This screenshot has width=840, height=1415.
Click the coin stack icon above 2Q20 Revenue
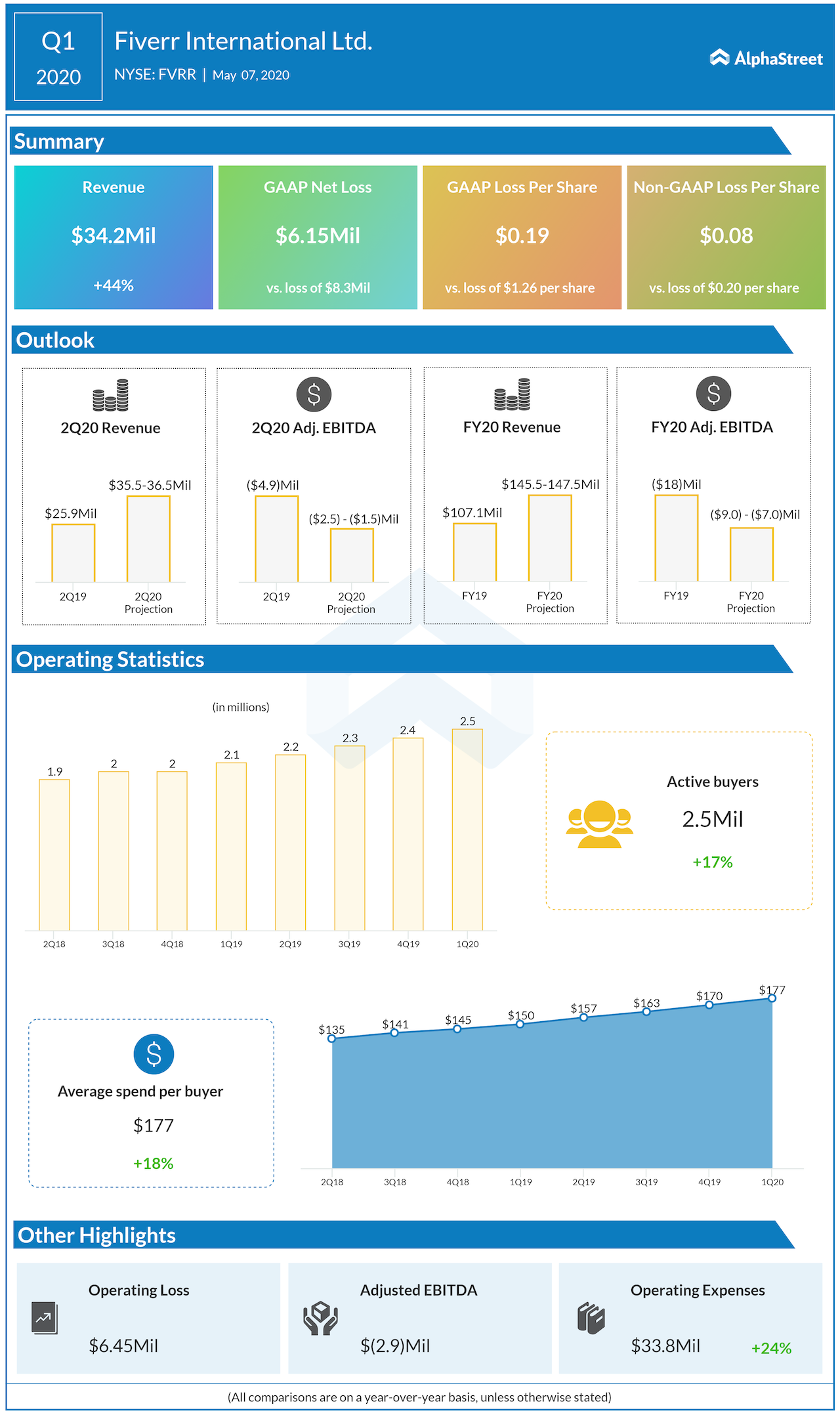(x=110, y=395)
